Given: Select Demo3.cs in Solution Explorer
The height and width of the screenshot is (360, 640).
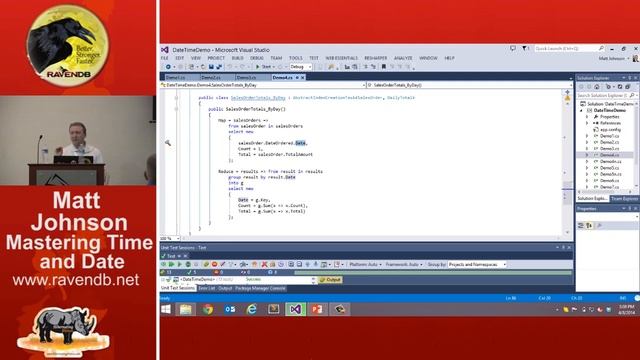Looking at the screenshot, I should (609, 149).
